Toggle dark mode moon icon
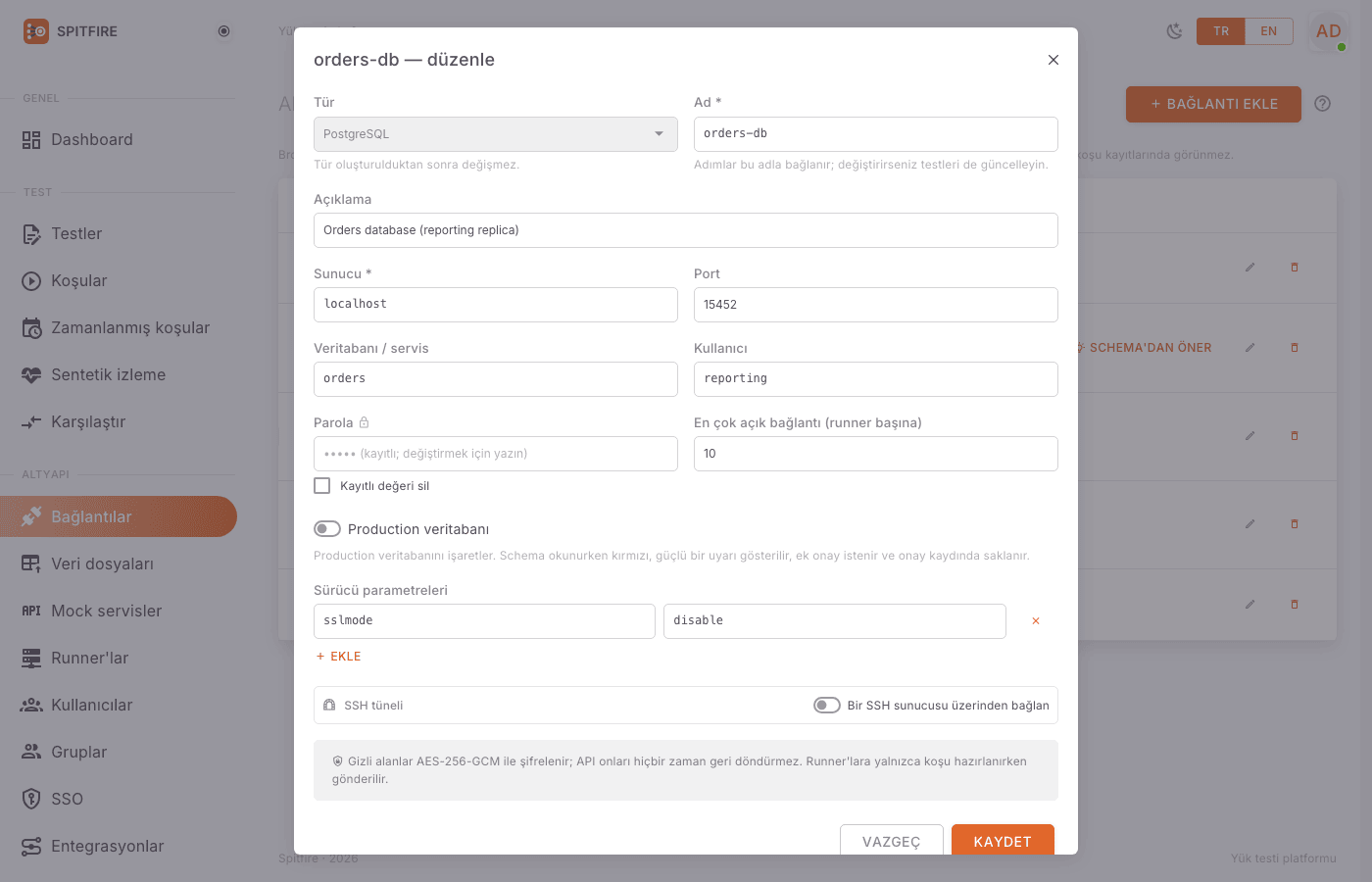The image size is (1372, 882). coord(1174,31)
